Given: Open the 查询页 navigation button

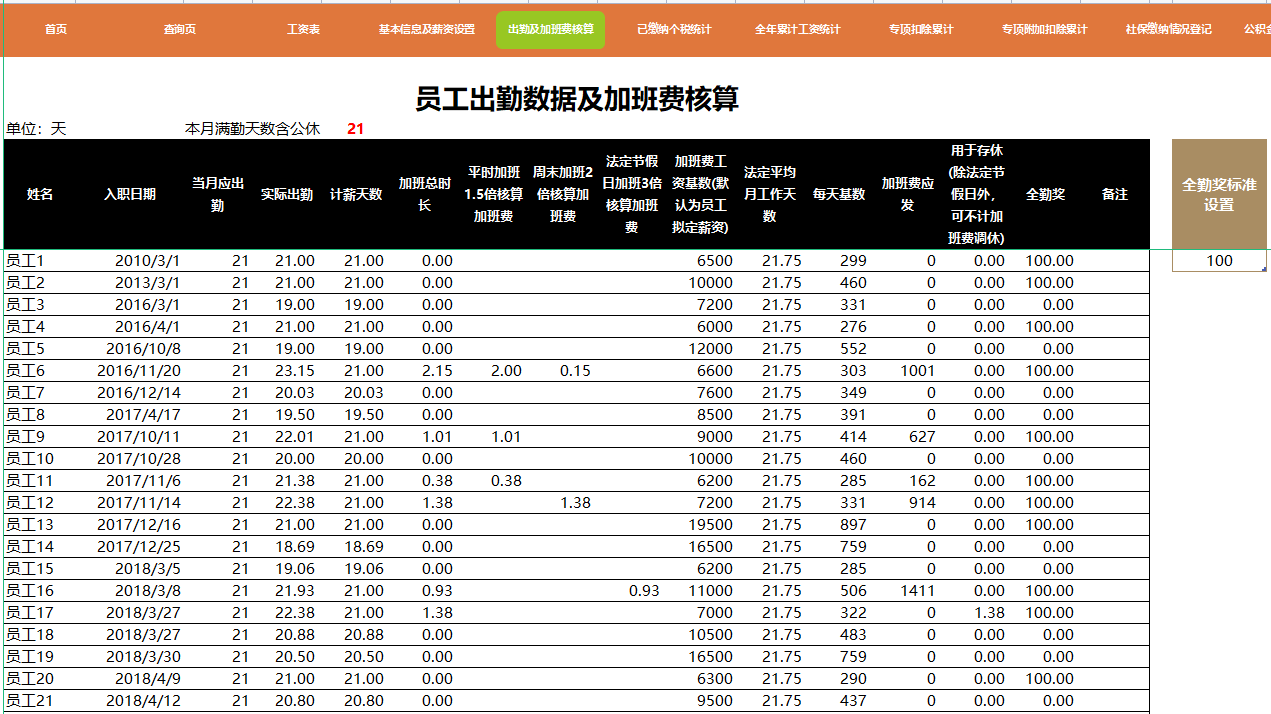Looking at the screenshot, I should [180, 30].
